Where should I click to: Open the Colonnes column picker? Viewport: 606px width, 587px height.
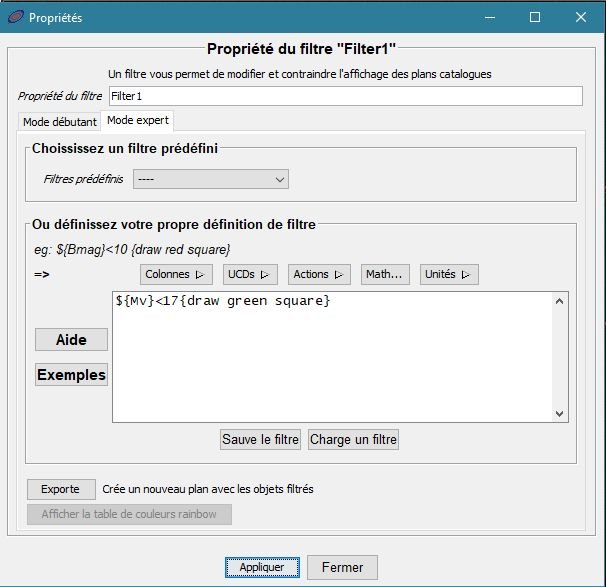click(174, 274)
